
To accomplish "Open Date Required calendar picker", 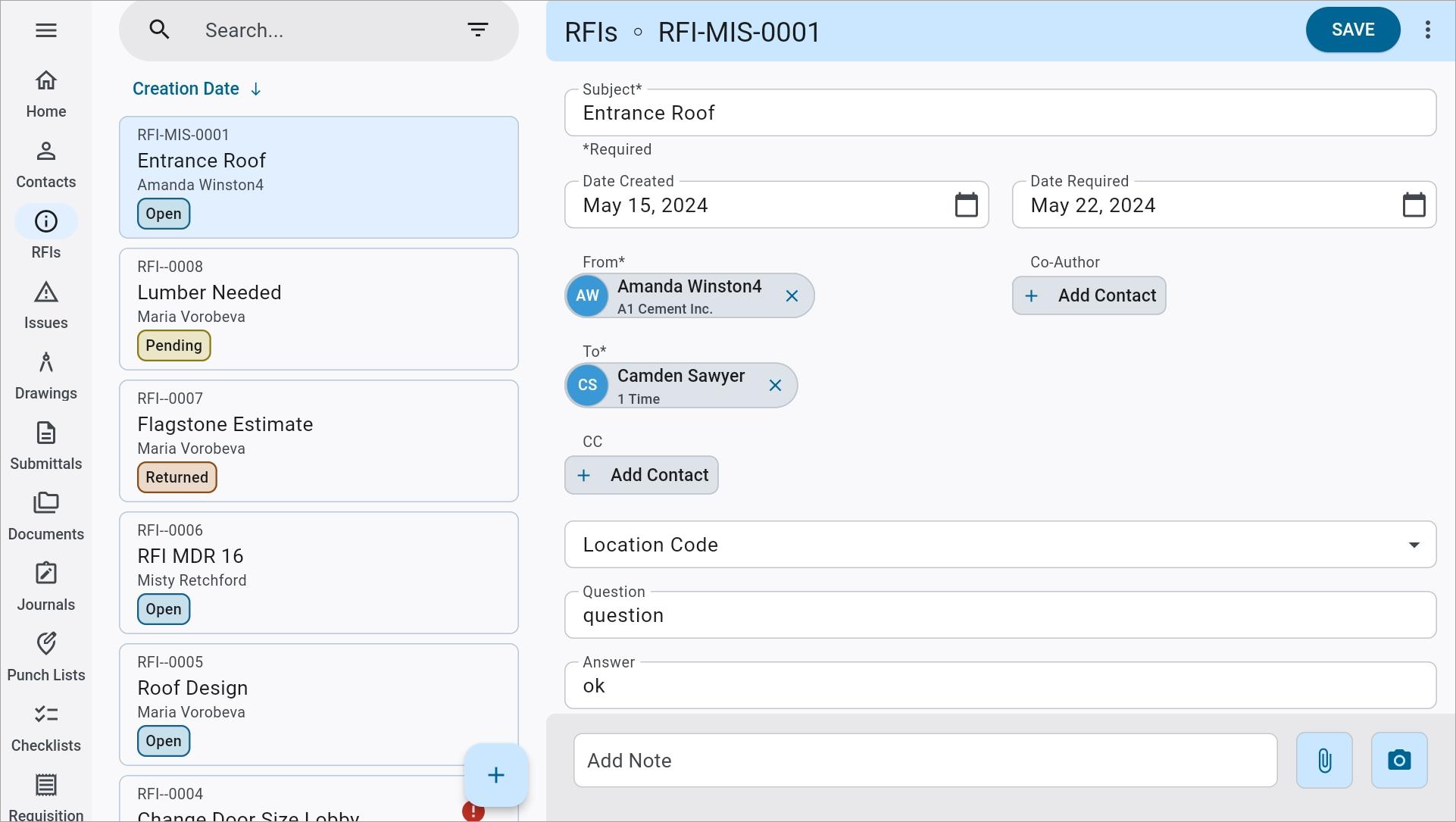I will coord(1414,205).
